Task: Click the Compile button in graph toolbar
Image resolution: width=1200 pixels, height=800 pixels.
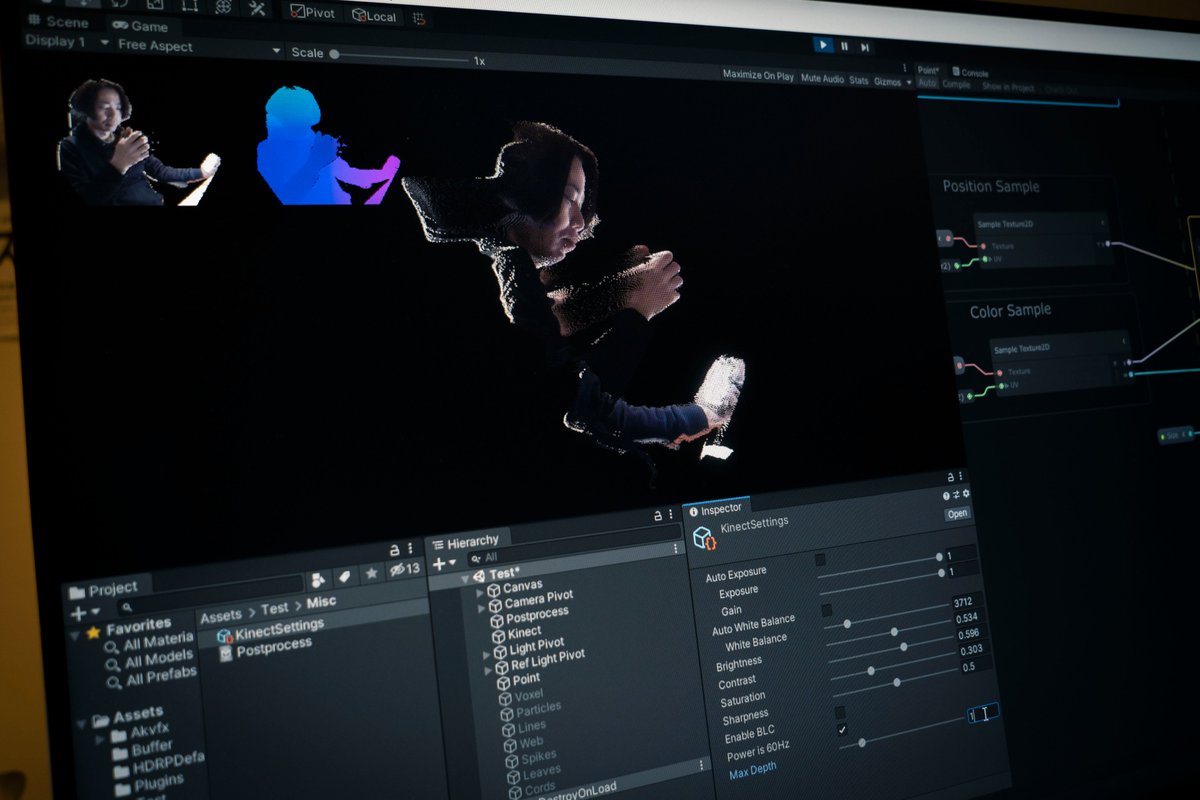Action: click(956, 85)
